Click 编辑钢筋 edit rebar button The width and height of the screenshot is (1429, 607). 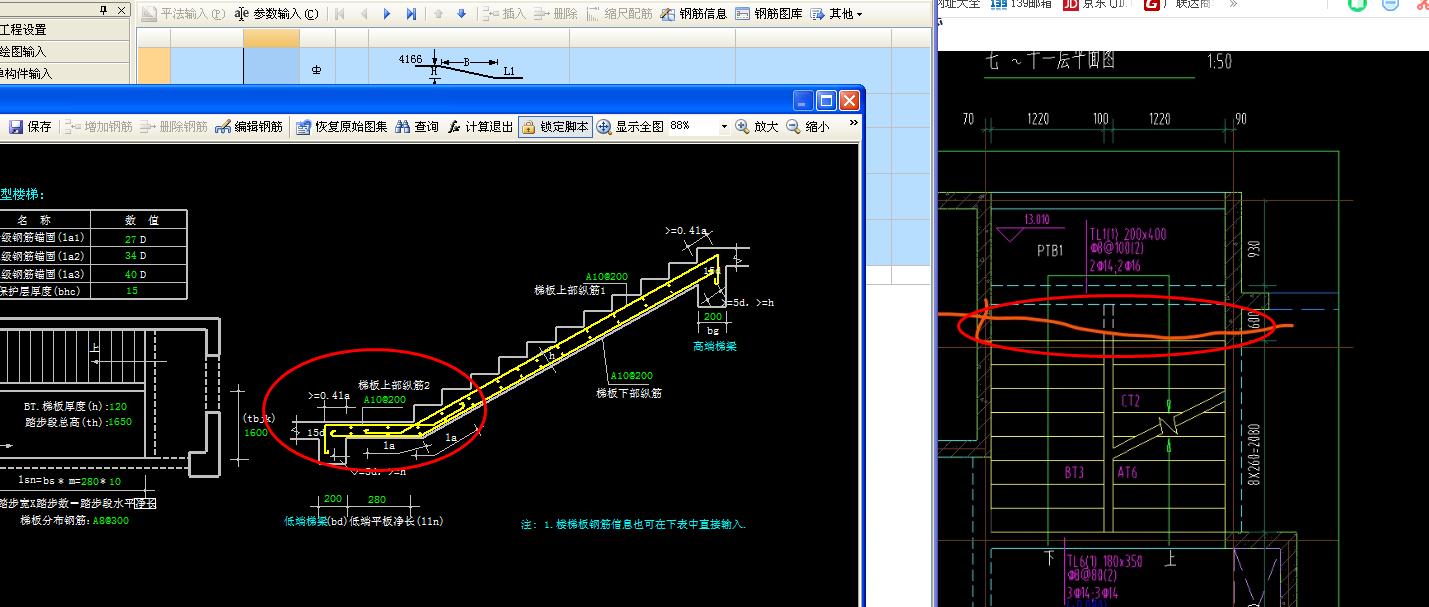point(249,127)
